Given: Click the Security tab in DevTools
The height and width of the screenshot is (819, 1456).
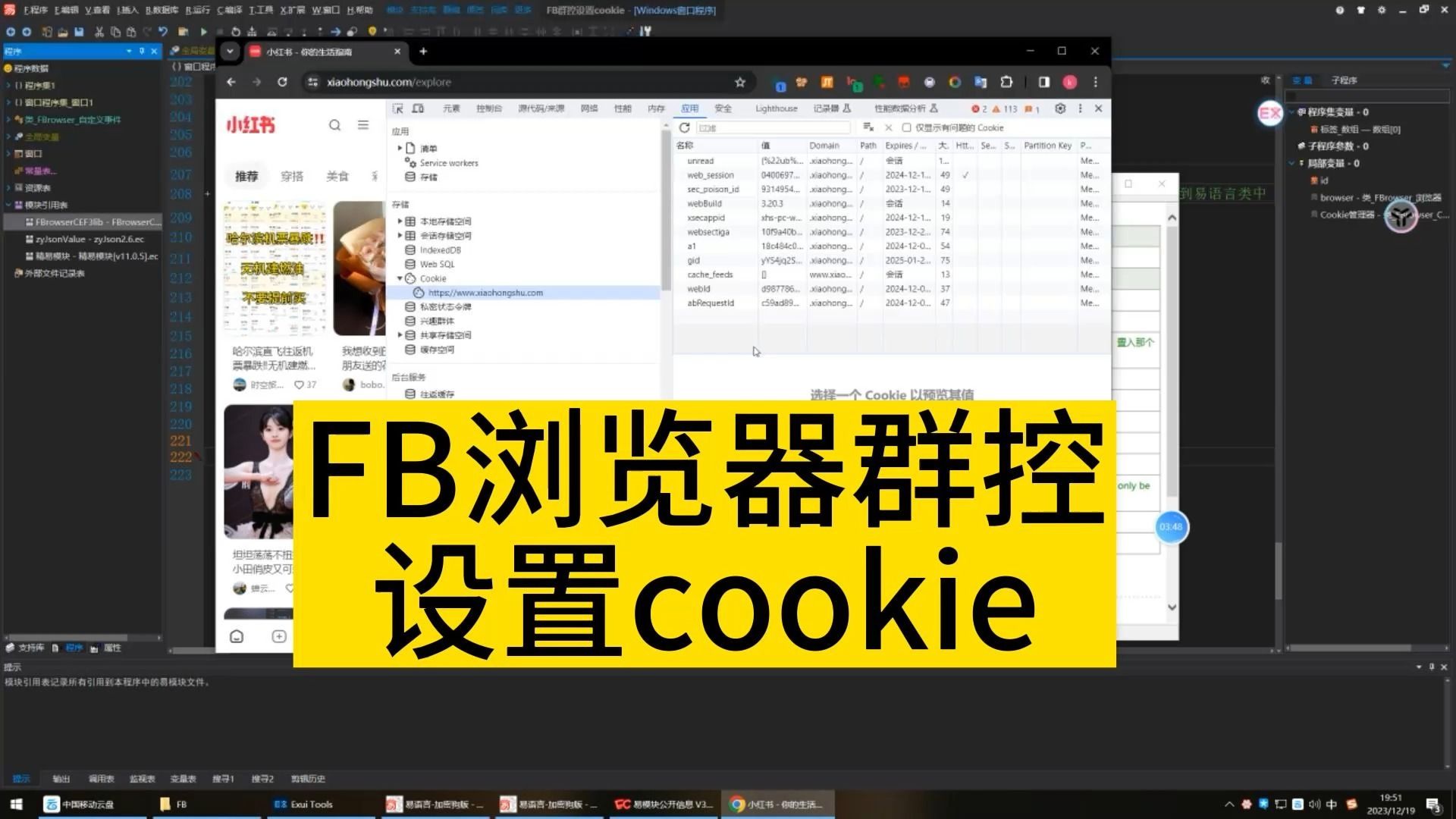Looking at the screenshot, I should click(722, 108).
